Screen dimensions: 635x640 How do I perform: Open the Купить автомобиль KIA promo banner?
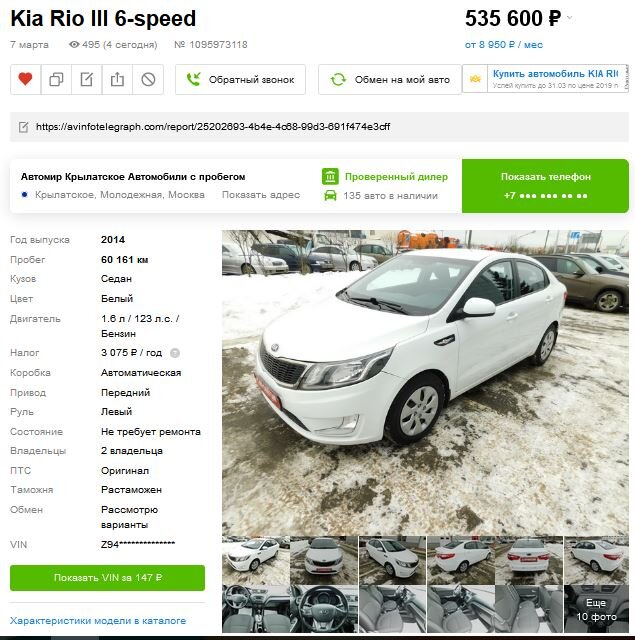546,78
